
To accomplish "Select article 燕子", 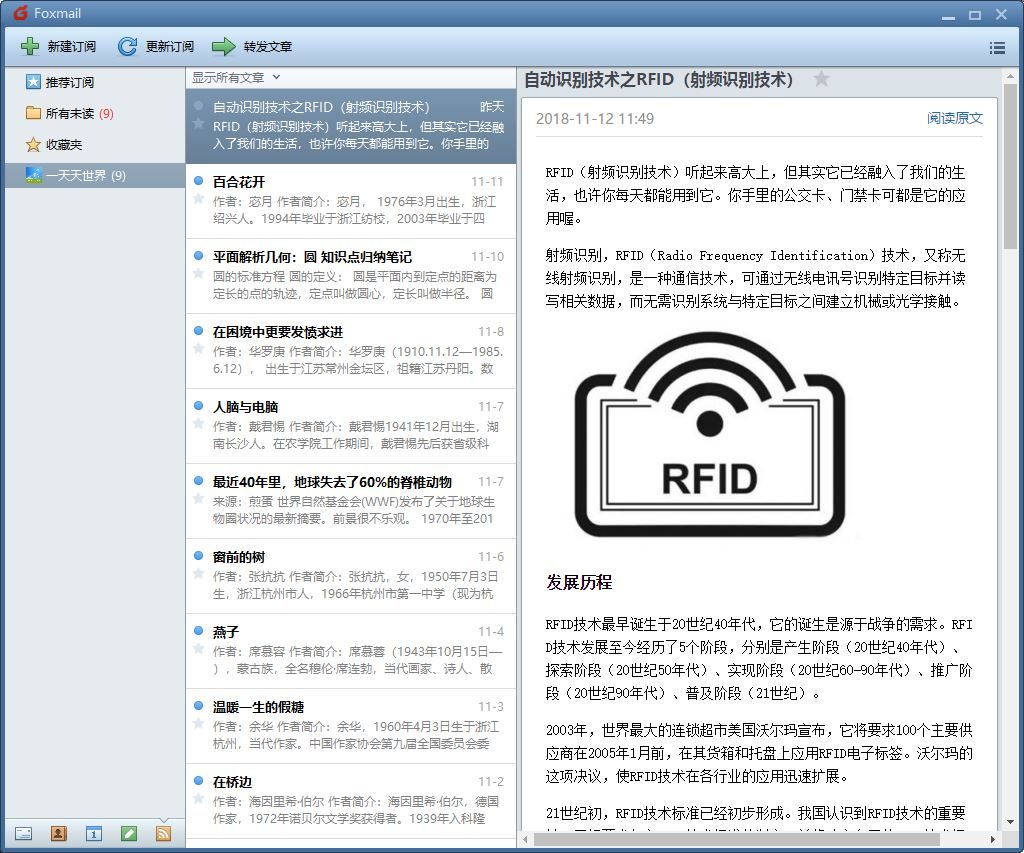I will tap(351, 652).
